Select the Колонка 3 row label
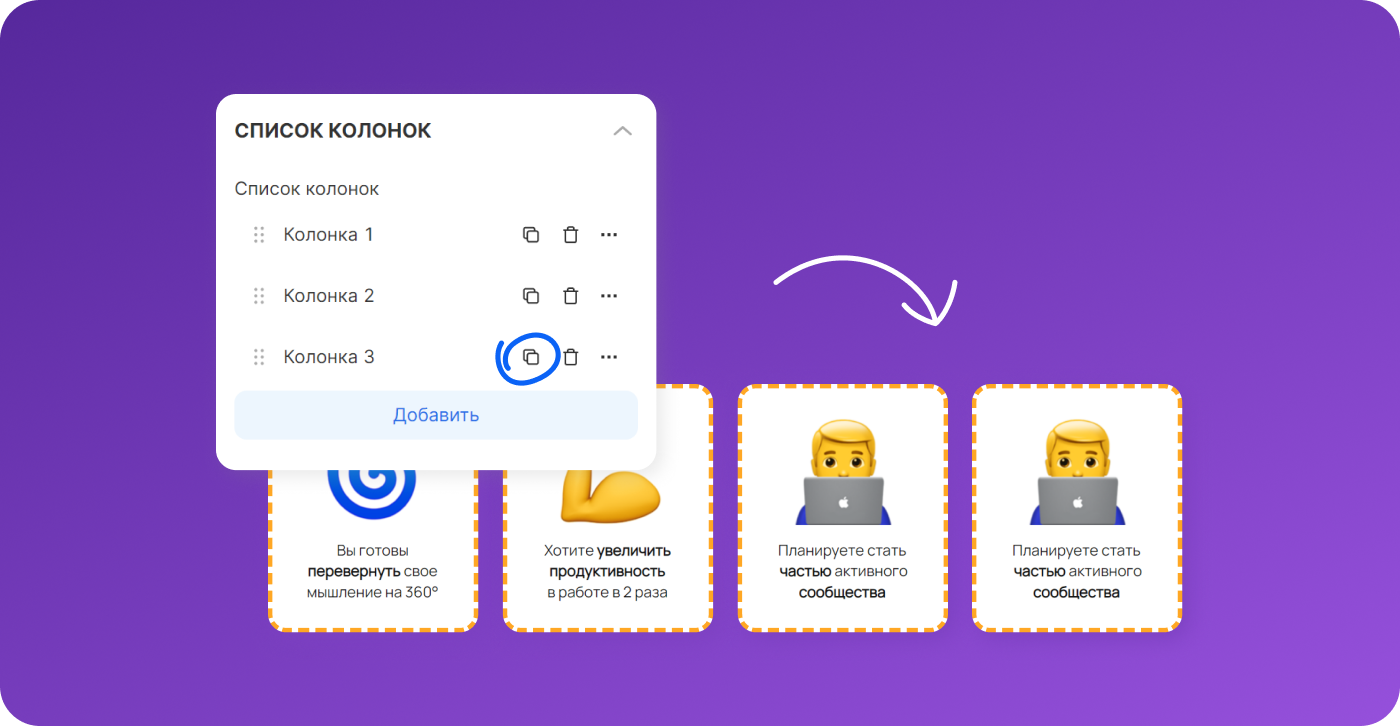This screenshot has height=726, width=1400. (329, 357)
